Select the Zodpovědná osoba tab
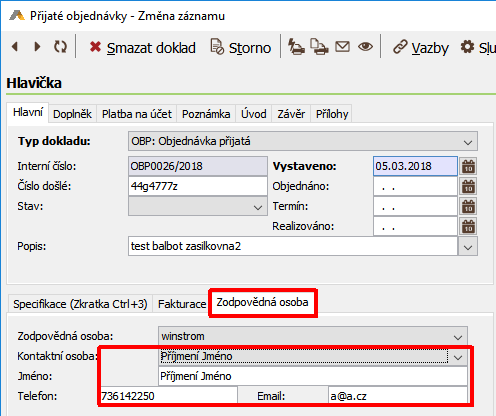Screen dimensions: 496x416 pos(262,303)
